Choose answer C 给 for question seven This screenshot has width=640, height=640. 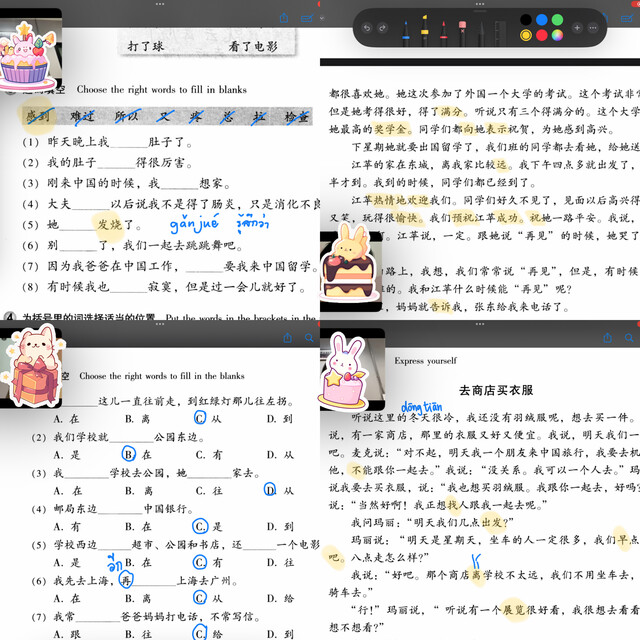207,633
